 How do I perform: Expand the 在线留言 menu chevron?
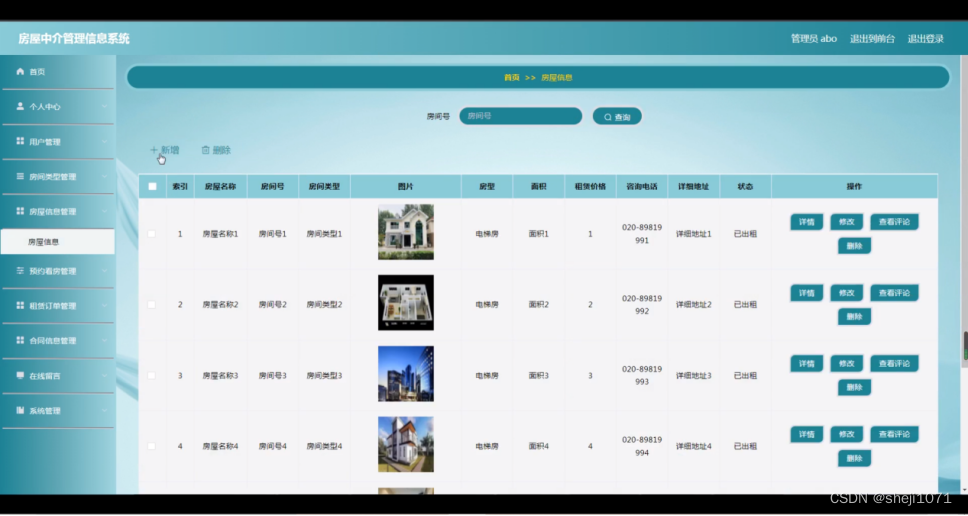click(x=104, y=375)
